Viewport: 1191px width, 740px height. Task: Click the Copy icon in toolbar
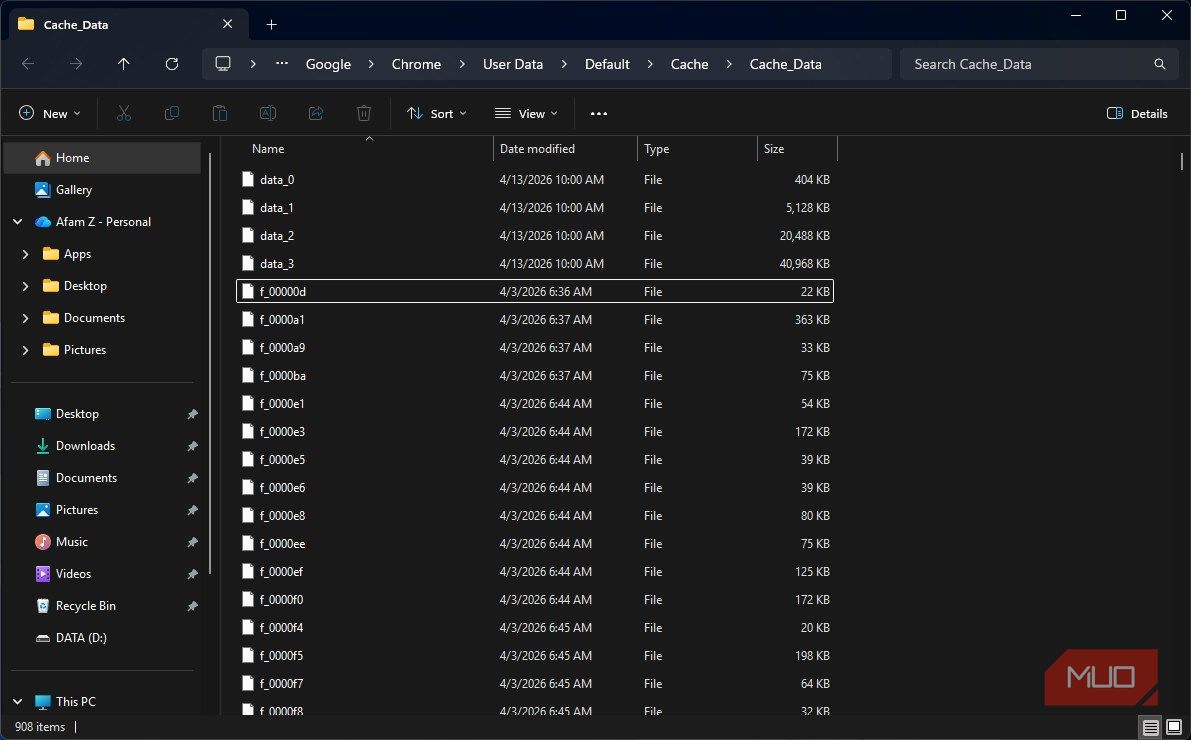coord(172,113)
